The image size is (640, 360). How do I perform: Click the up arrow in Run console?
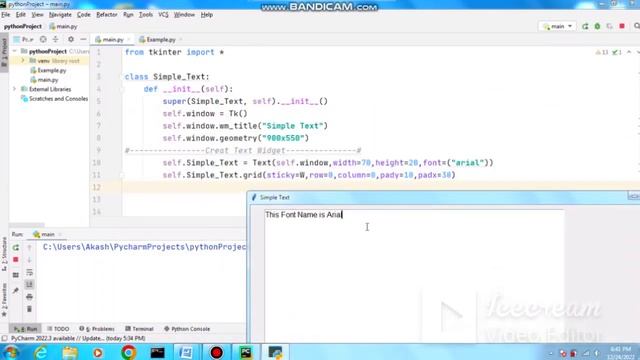point(29,247)
